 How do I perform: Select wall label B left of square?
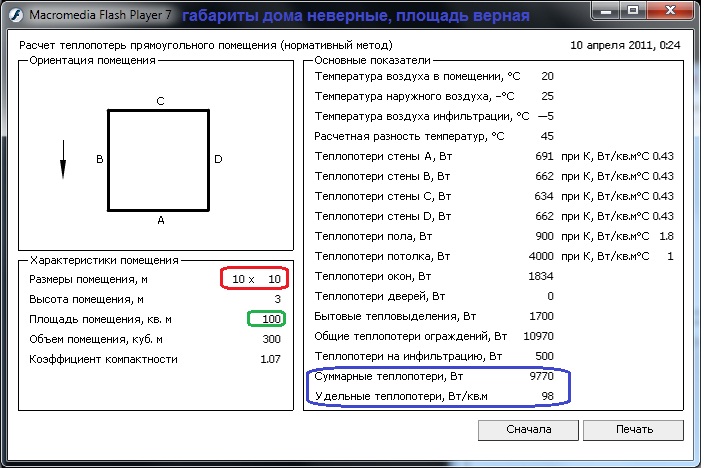pos(99,159)
